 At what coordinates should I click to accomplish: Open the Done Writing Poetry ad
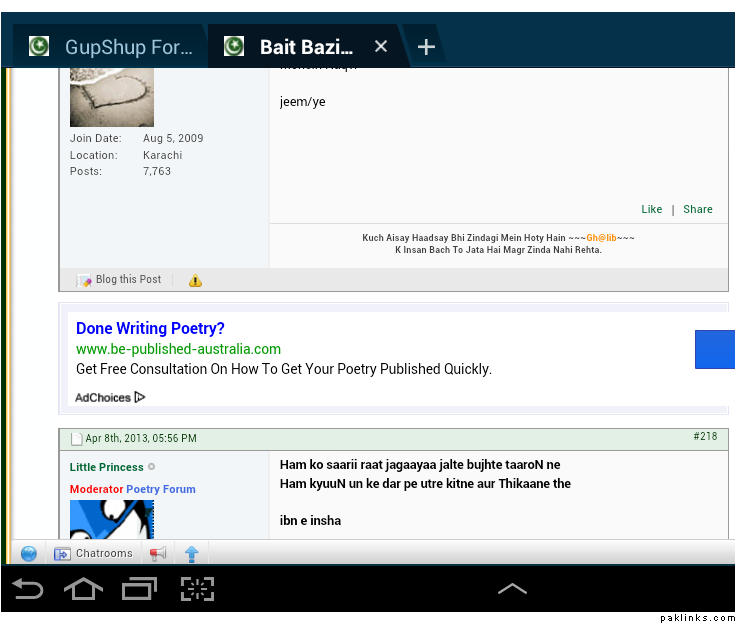[x=150, y=328]
